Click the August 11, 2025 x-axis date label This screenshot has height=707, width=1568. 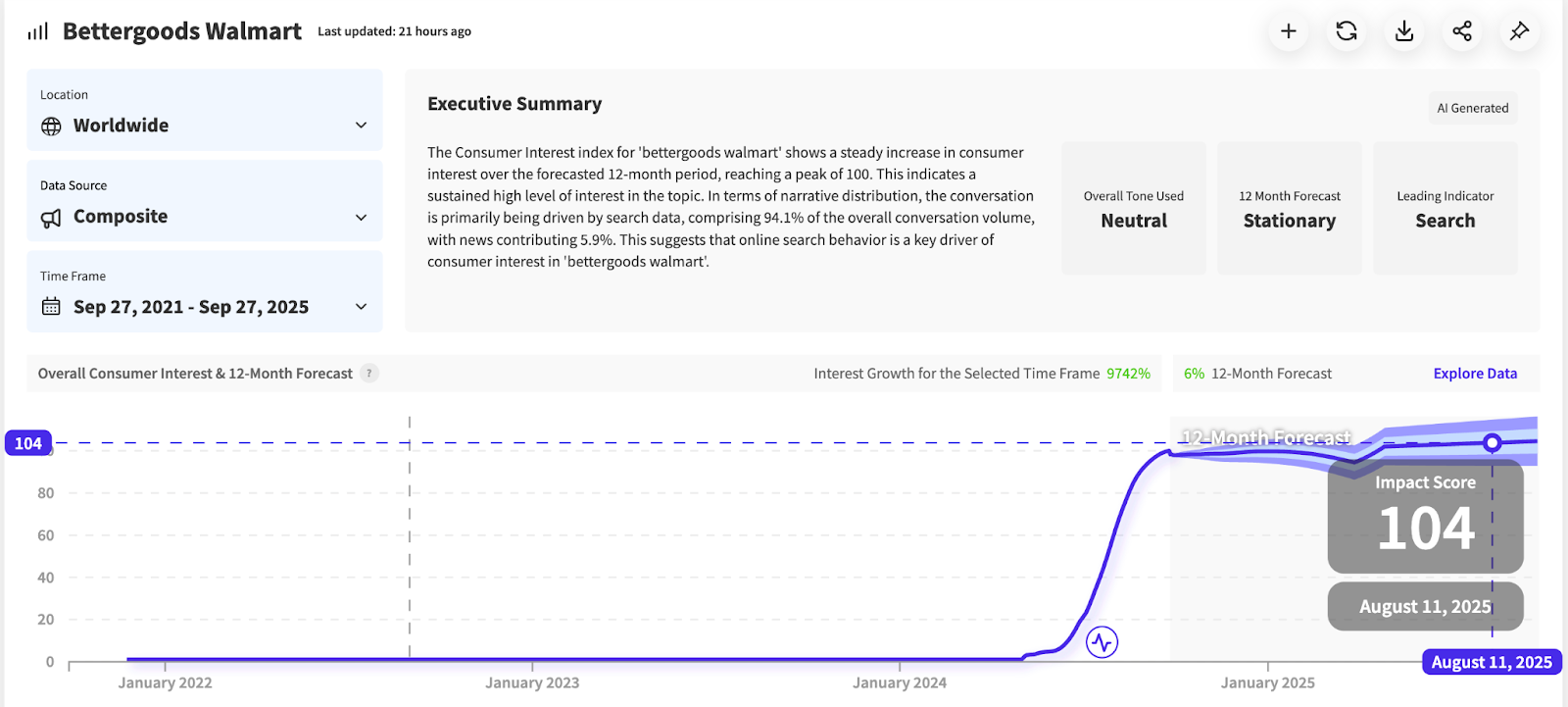(1492, 662)
